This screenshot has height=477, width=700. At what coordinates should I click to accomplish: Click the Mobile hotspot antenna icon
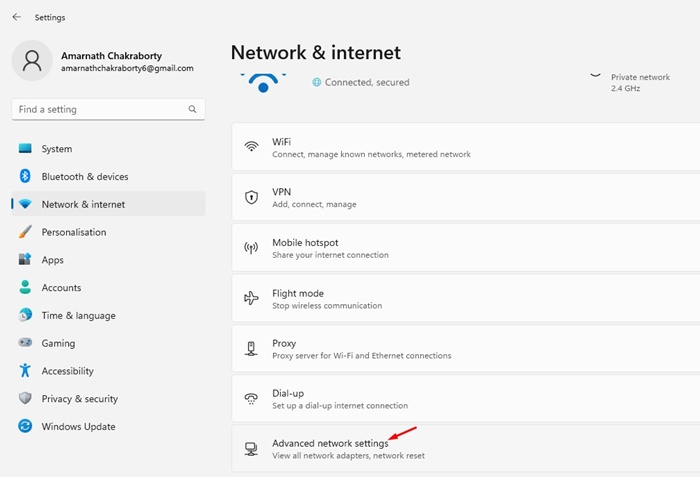[251, 247]
